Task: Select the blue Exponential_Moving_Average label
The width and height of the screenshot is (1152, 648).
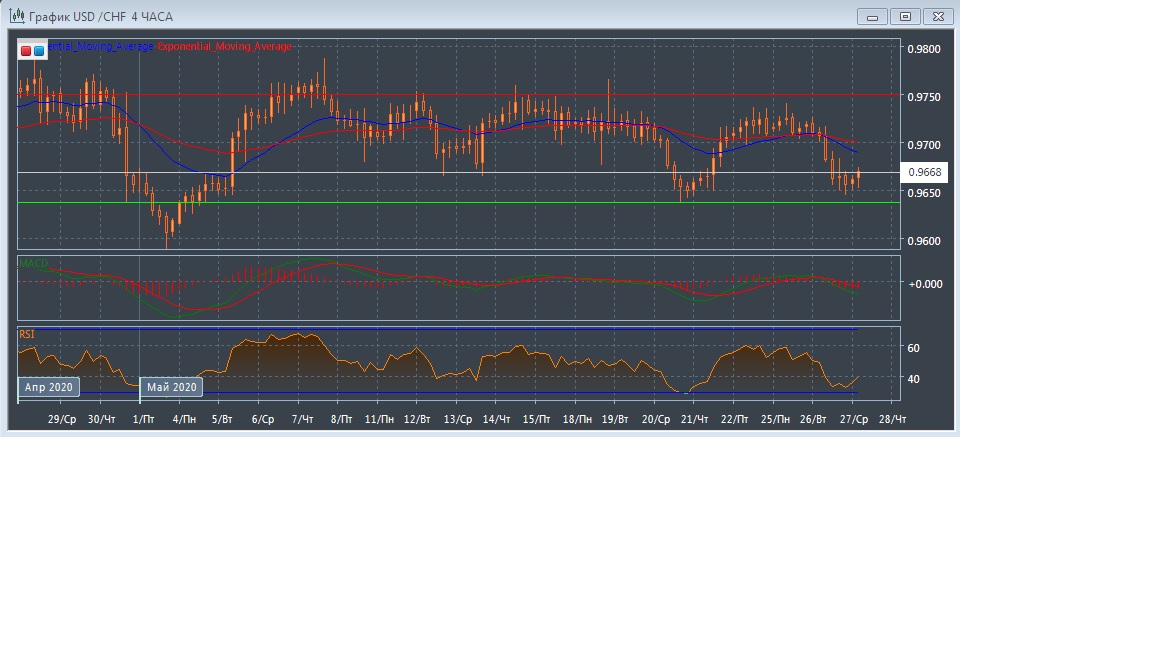Action: 100,47
